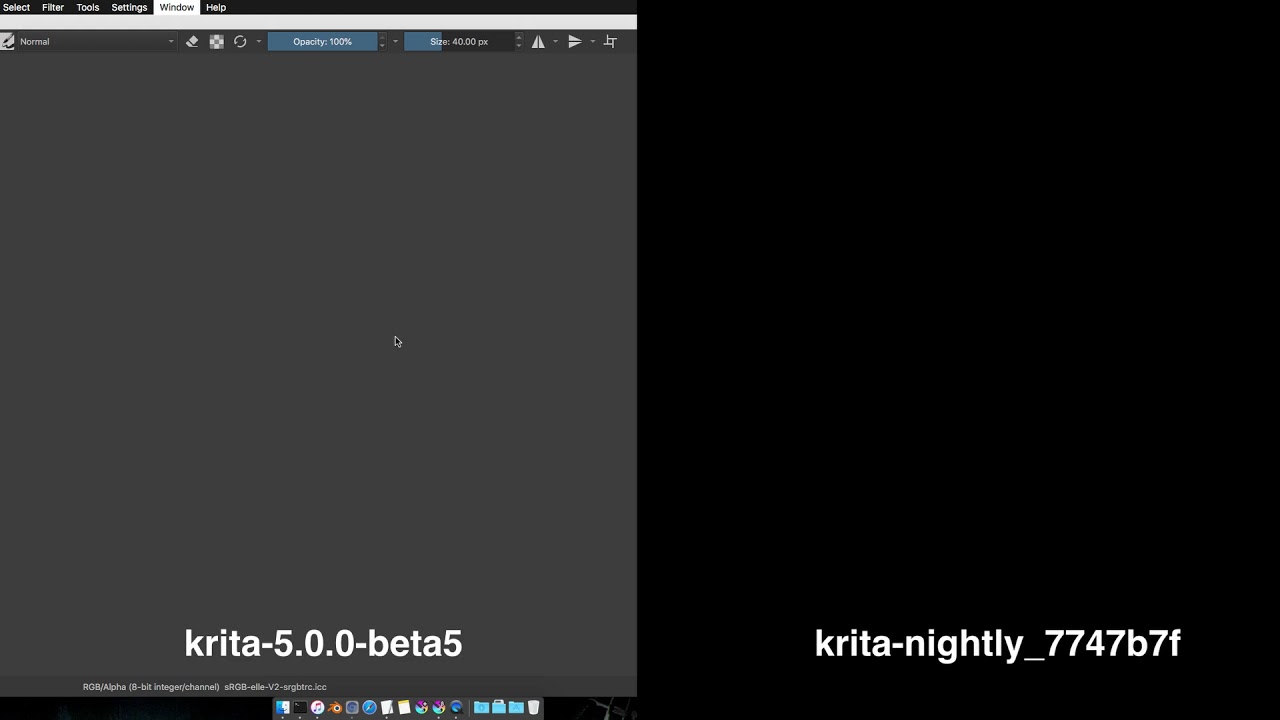Open QuickTime Player from the Dock
This screenshot has width=1280, height=720.
456,708
